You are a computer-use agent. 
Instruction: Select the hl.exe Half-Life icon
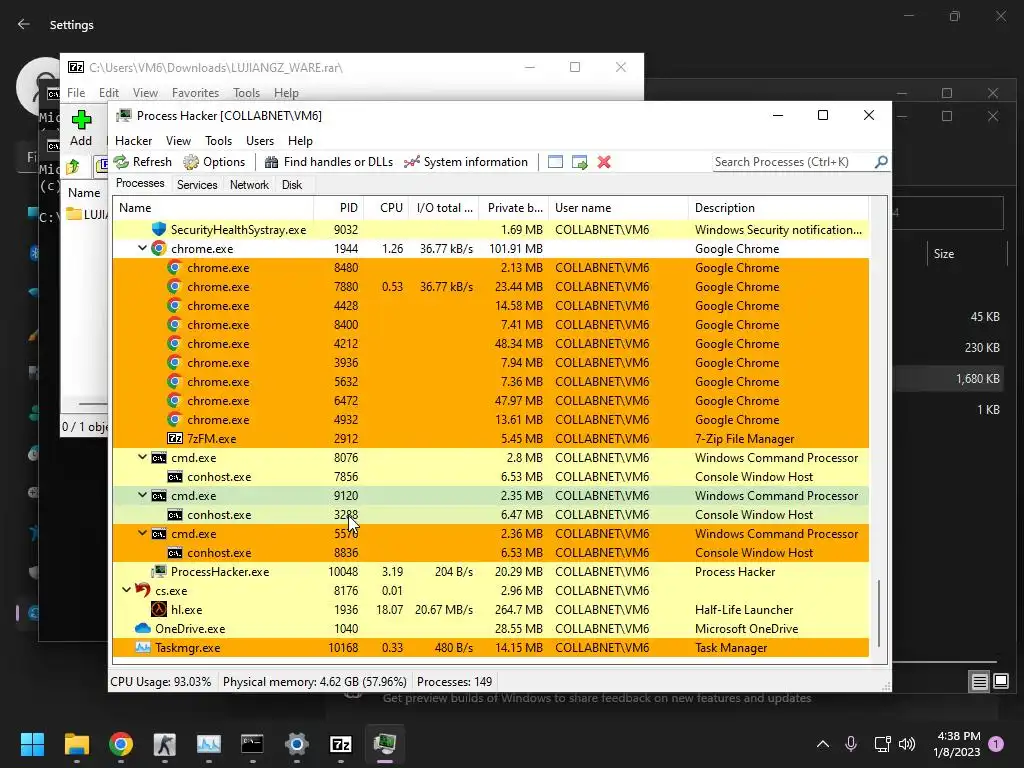159,609
